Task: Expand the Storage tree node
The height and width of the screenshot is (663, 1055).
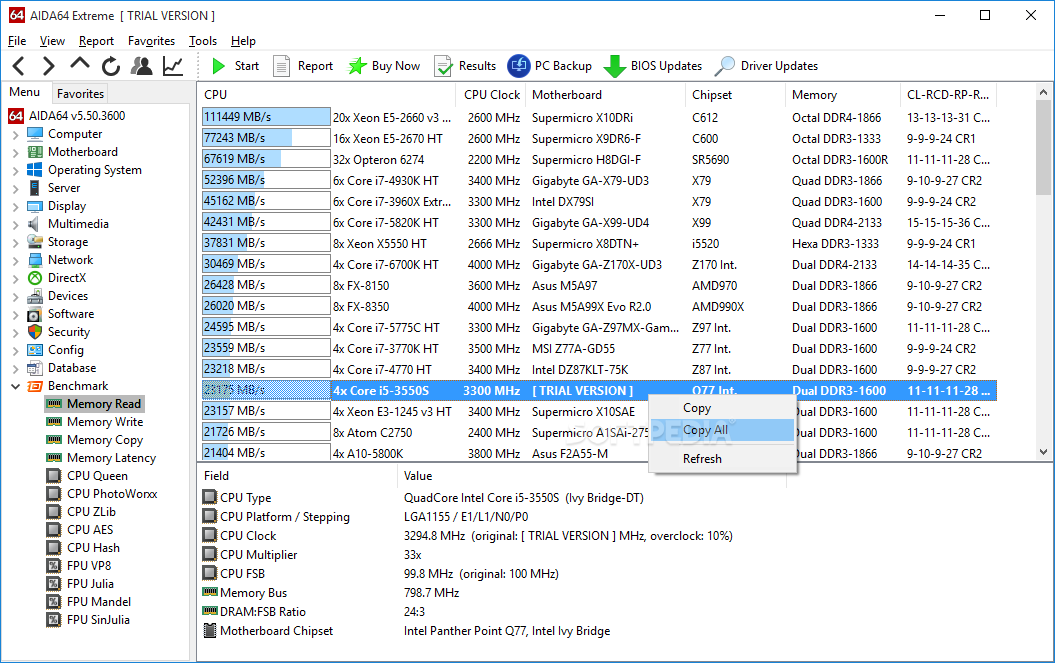Action: [15, 242]
